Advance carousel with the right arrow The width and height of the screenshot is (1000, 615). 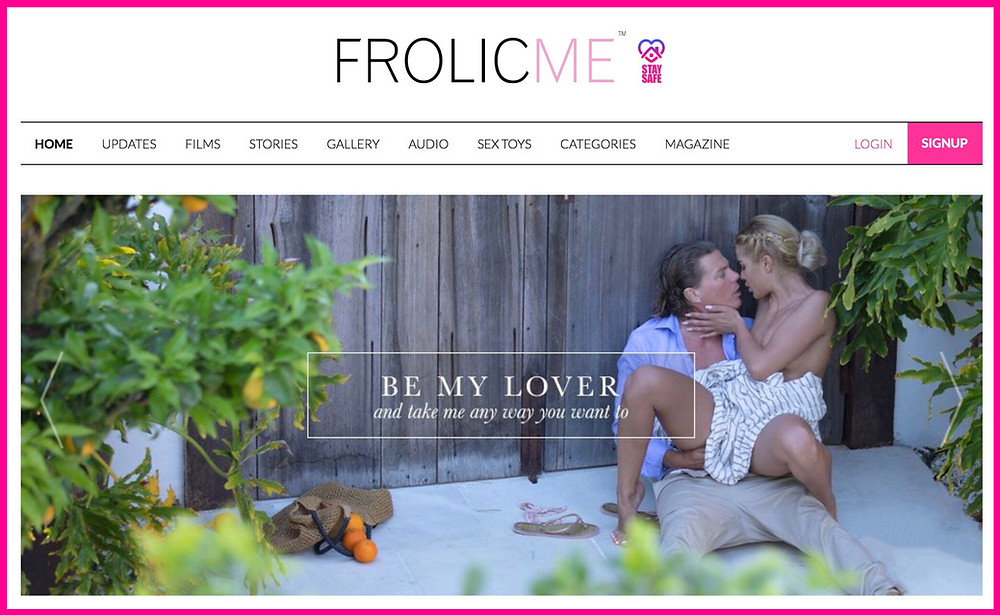pyautogui.click(x=952, y=399)
